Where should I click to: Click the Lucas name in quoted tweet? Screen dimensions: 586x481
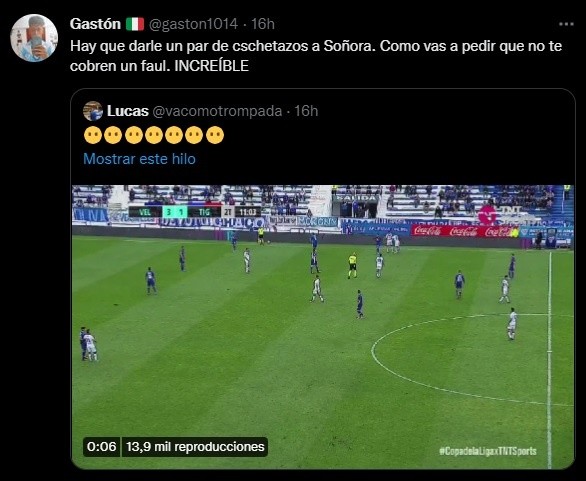[x=128, y=111]
